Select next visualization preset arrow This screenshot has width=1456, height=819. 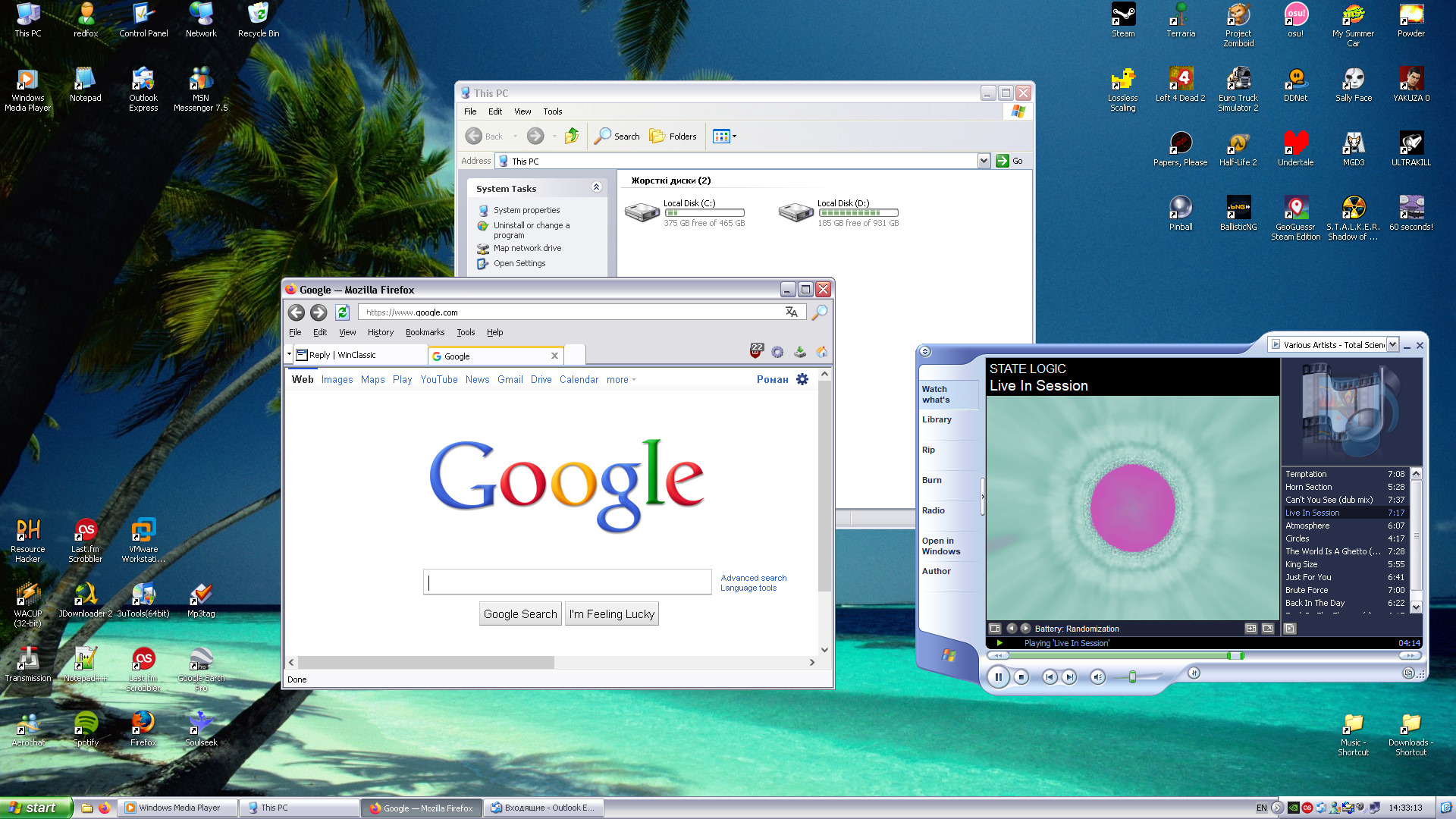[x=1025, y=629]
